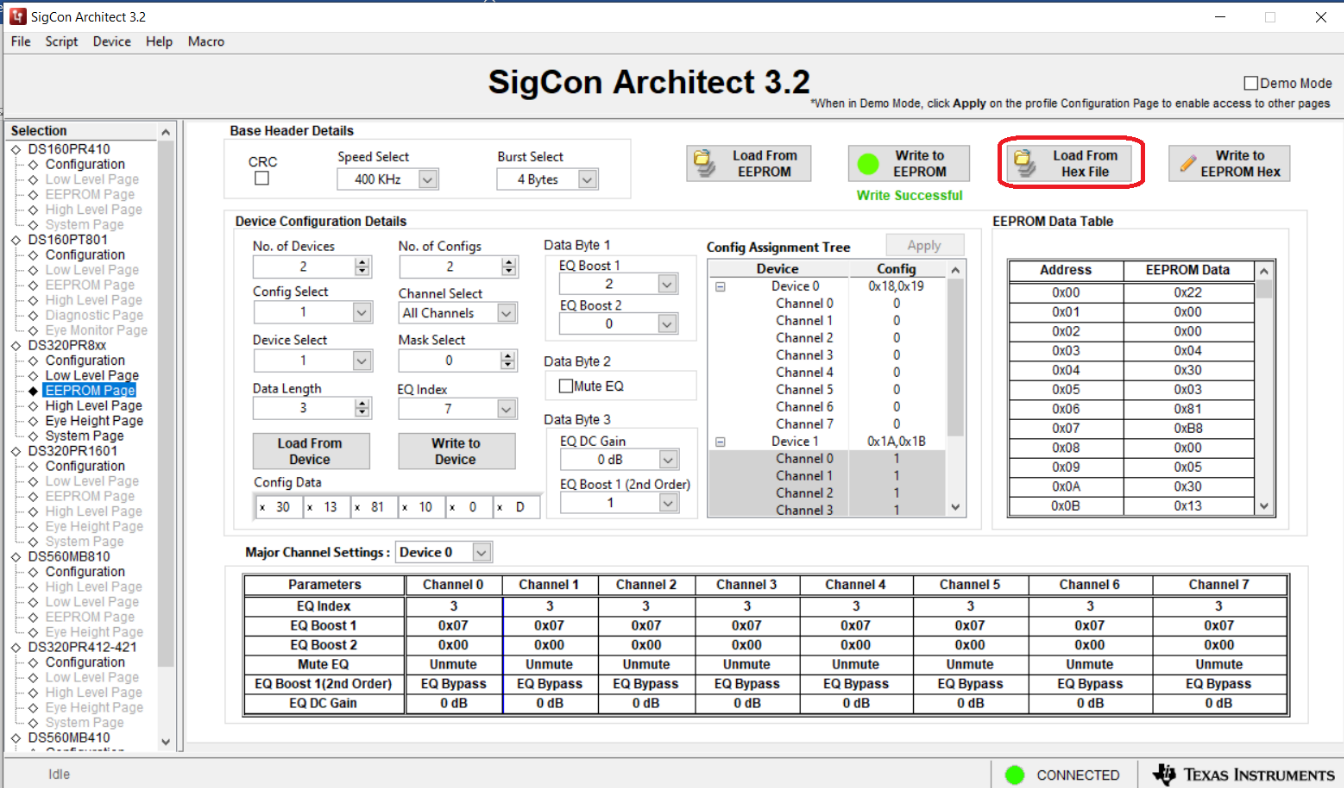Open the Device Select dropdown
This screenshot has width=1344, height=788.
362,360
